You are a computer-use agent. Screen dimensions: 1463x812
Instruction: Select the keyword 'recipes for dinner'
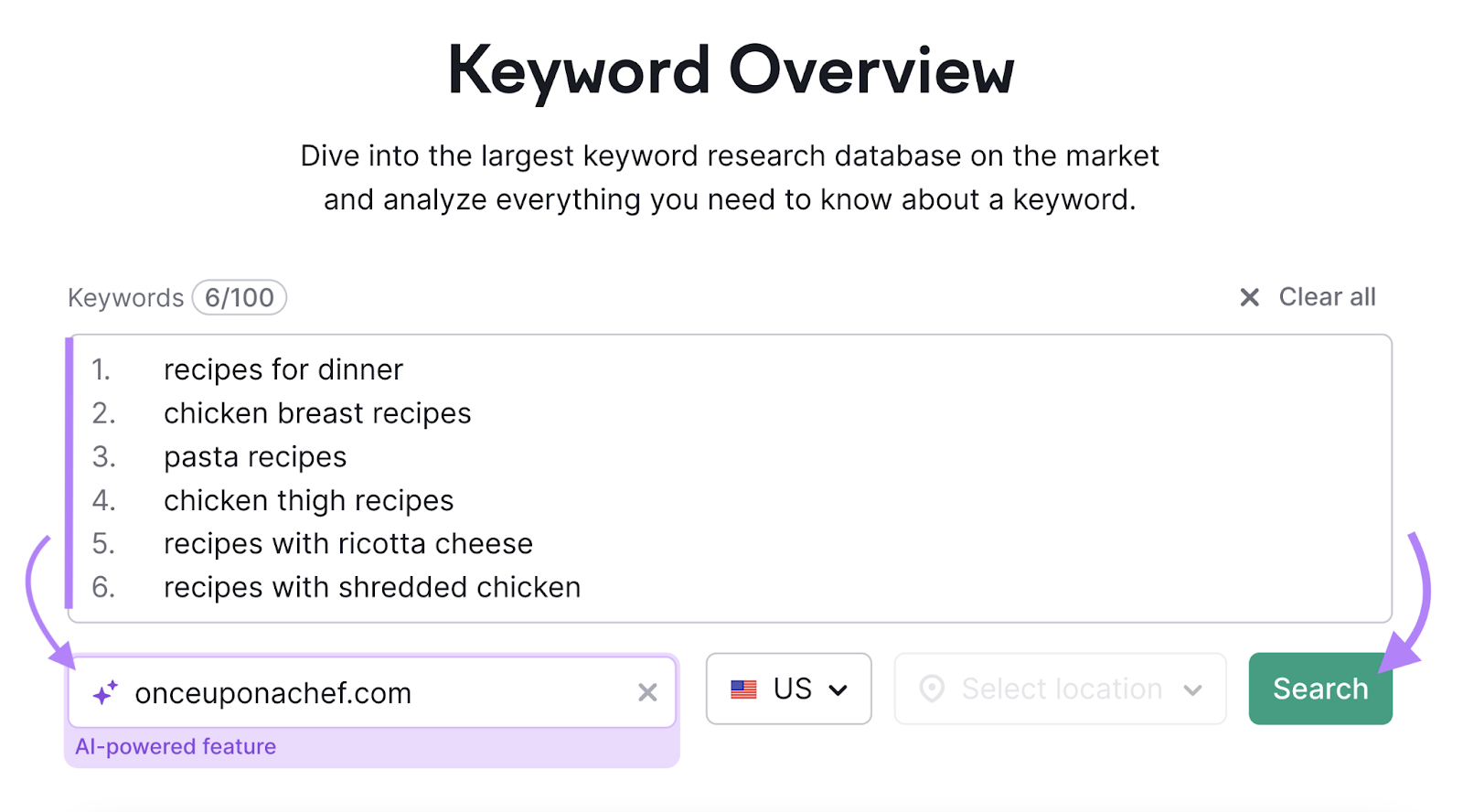(283, 369)
